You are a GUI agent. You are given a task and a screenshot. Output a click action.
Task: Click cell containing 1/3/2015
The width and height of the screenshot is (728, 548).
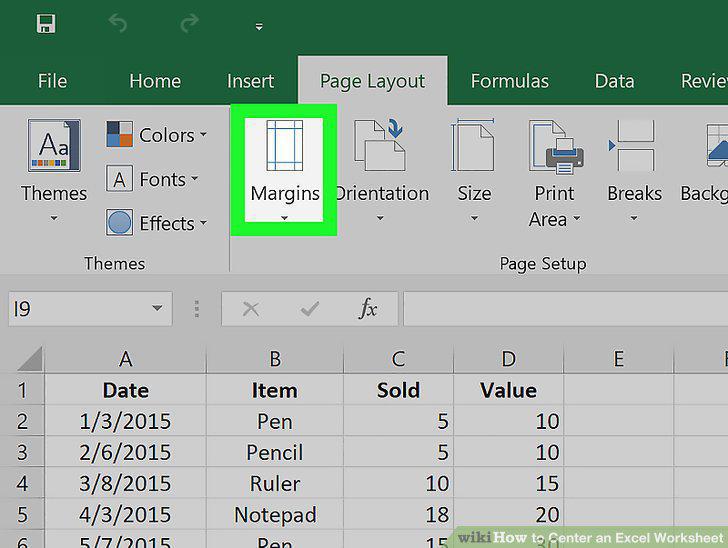click(125, 421)
